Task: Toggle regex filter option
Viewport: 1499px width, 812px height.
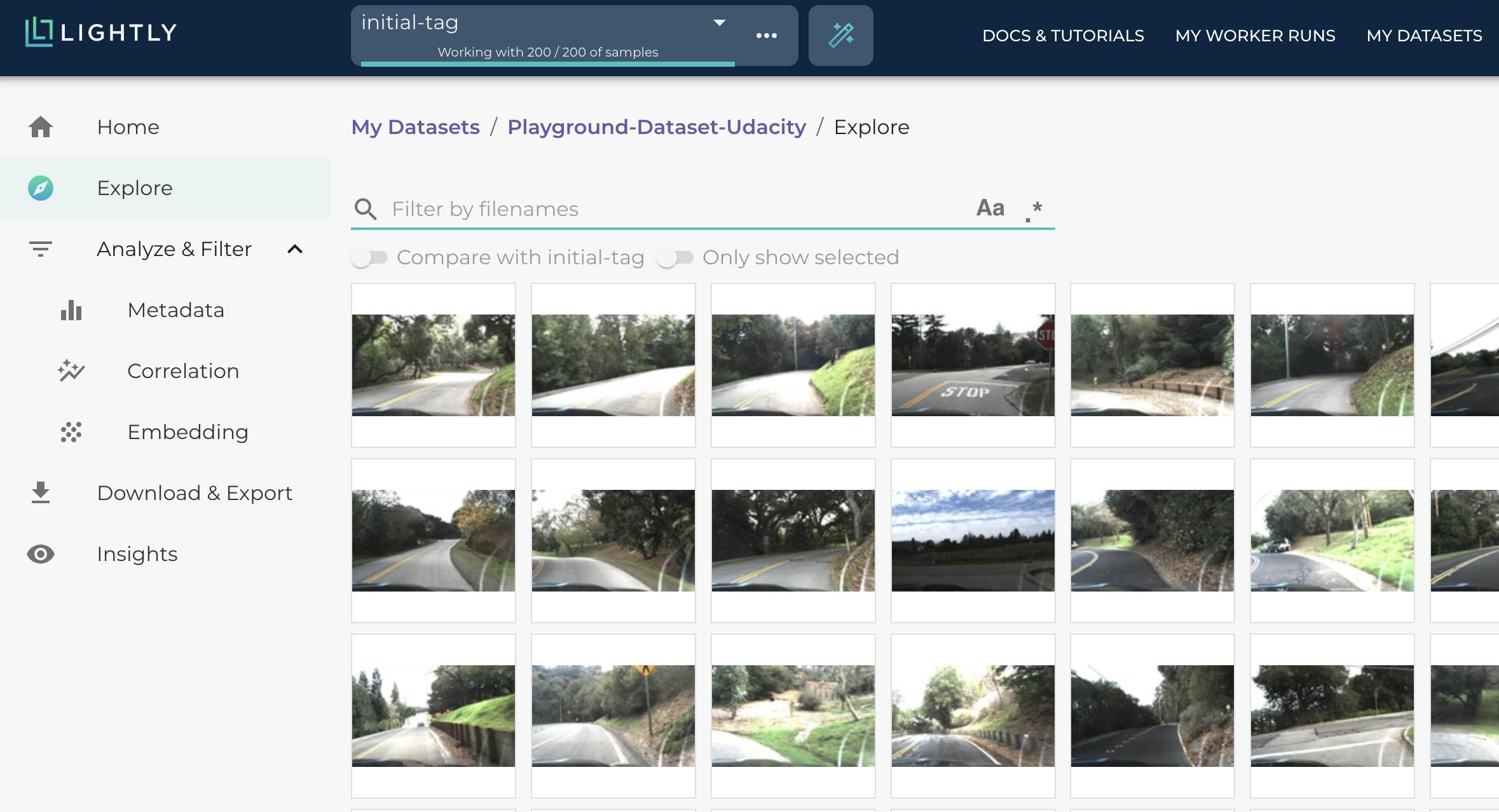Action: tap(1034, 210)
